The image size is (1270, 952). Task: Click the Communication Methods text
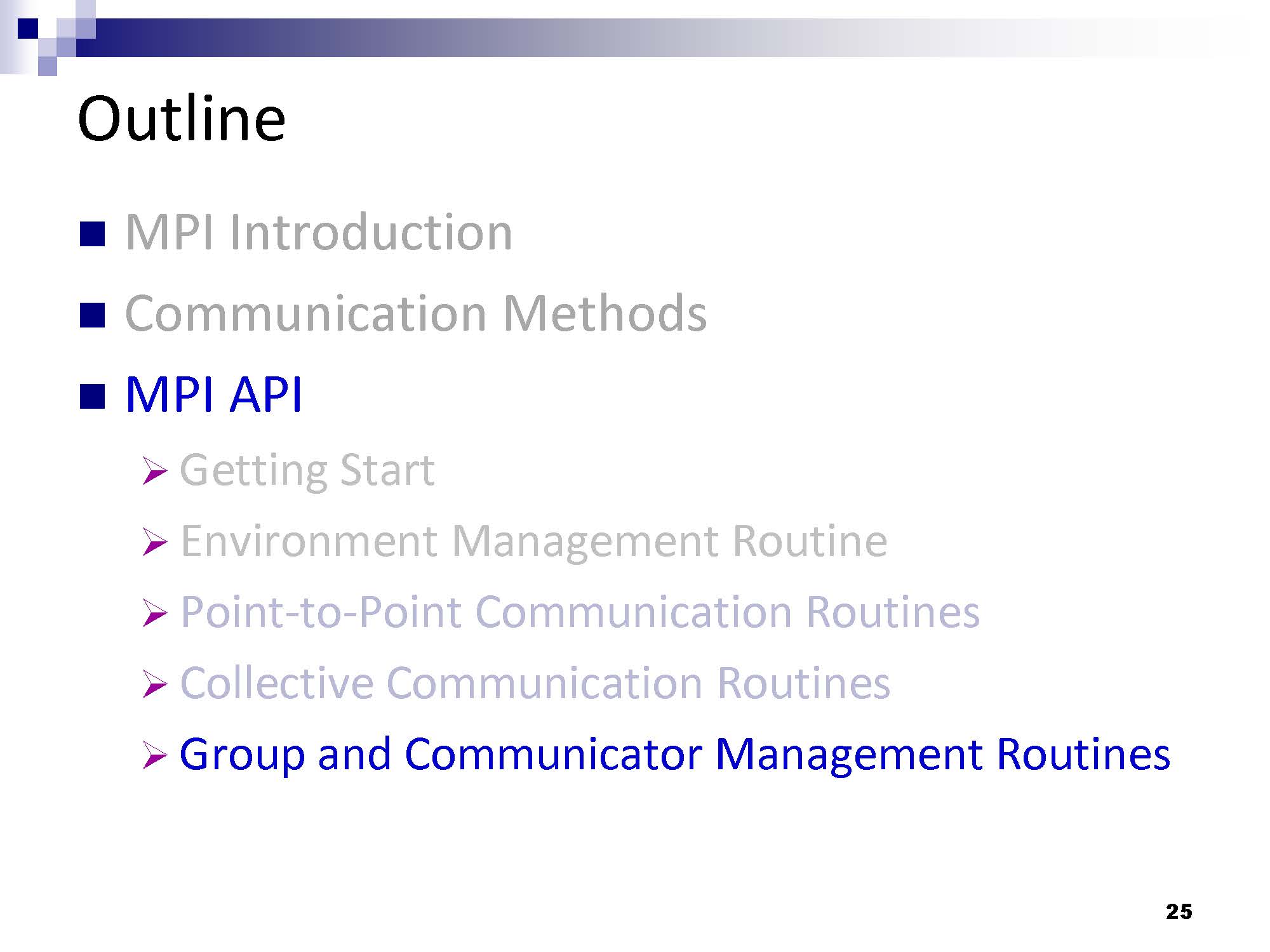(416, 314)
